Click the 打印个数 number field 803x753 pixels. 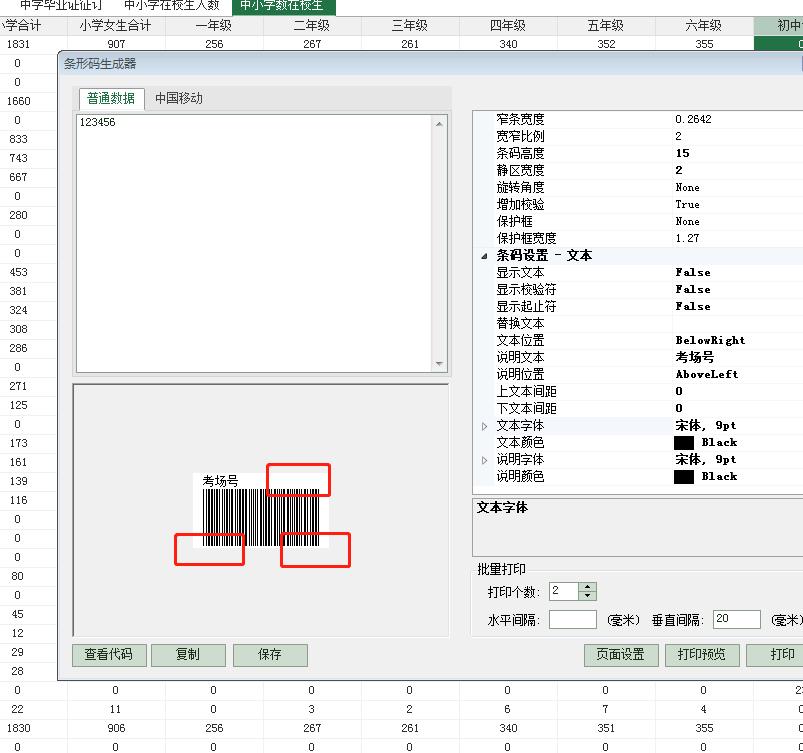[564, 592]
